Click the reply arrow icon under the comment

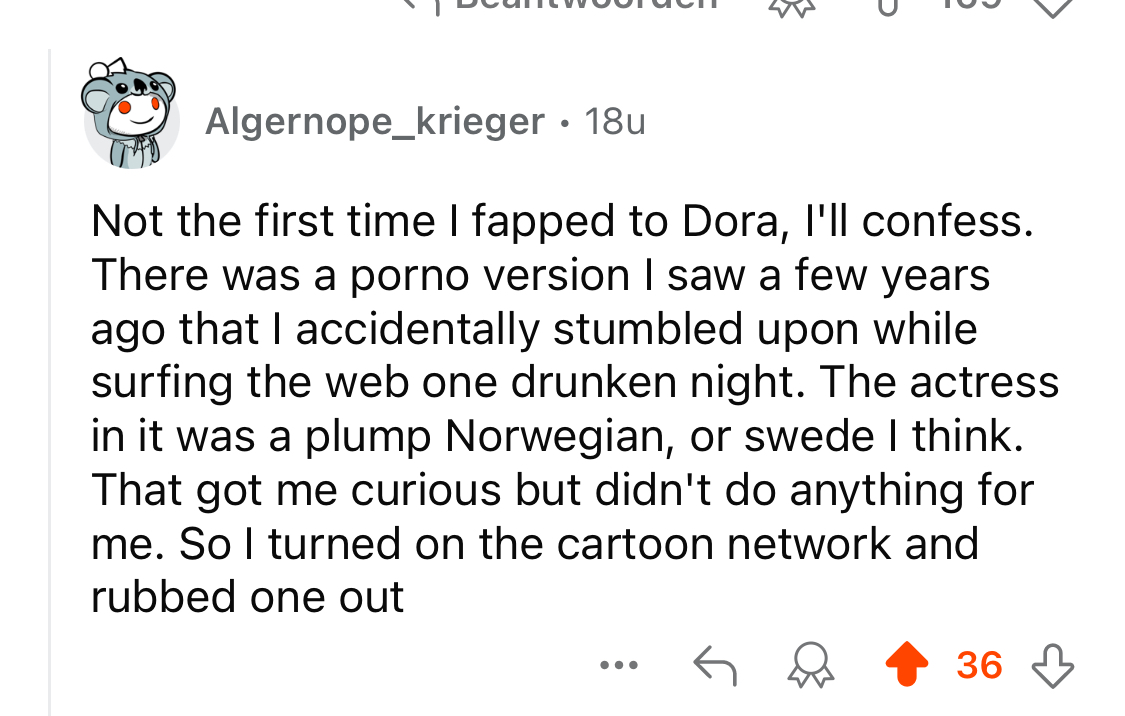pos(713,664)
